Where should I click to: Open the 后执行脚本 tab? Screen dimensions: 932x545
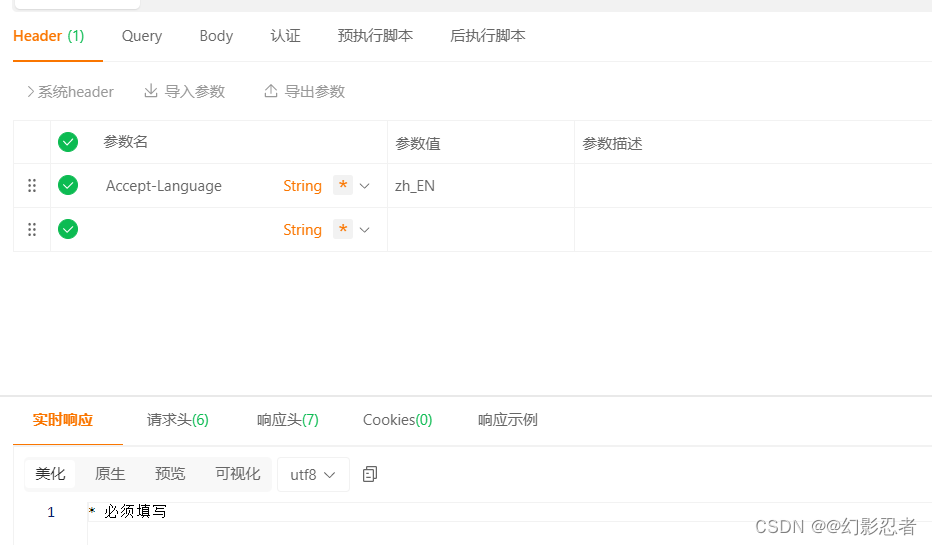point(488,36)
